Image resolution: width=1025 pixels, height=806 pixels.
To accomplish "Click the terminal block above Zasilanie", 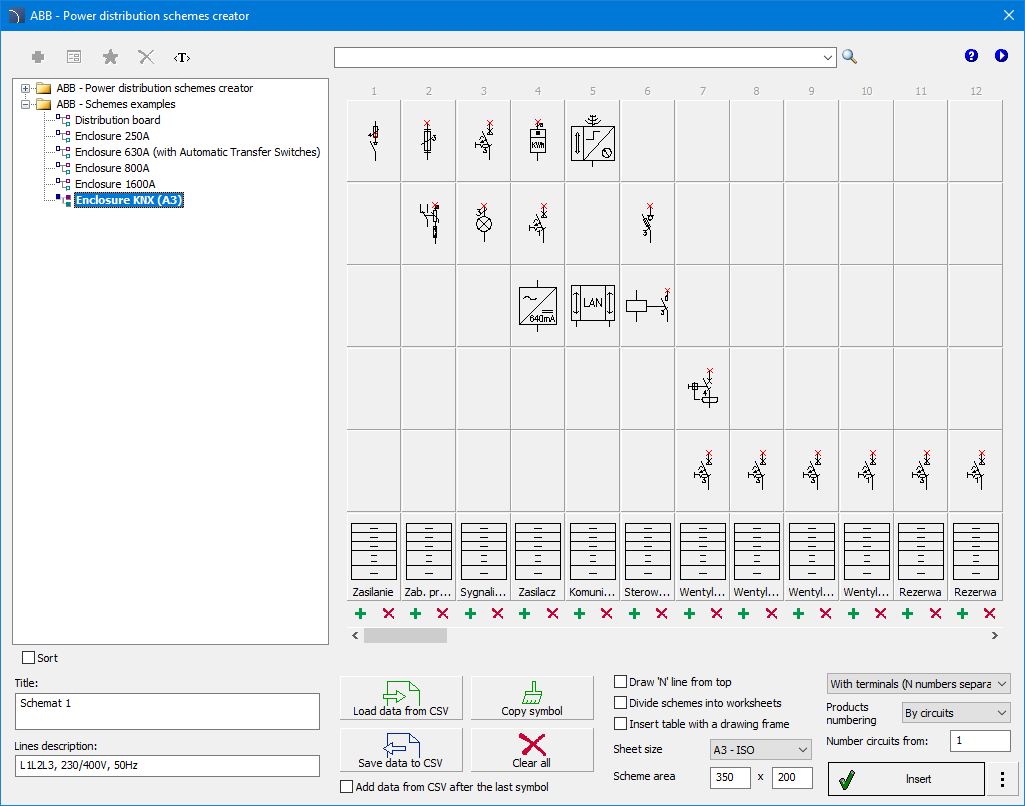I will [374, 552].
